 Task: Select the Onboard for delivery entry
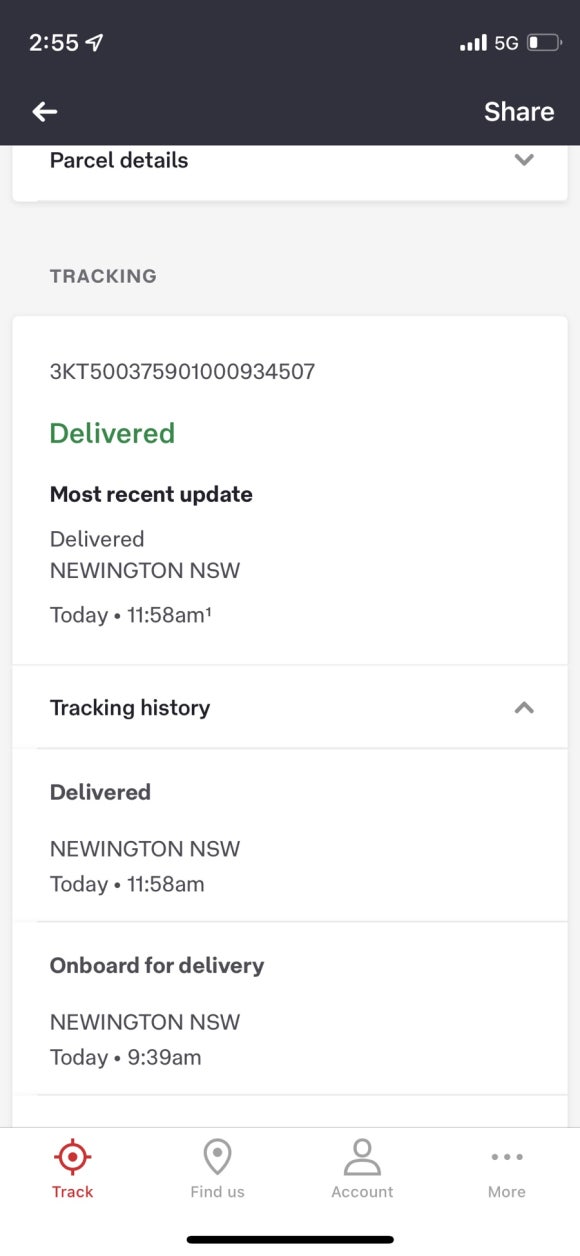pos(290,1009)
